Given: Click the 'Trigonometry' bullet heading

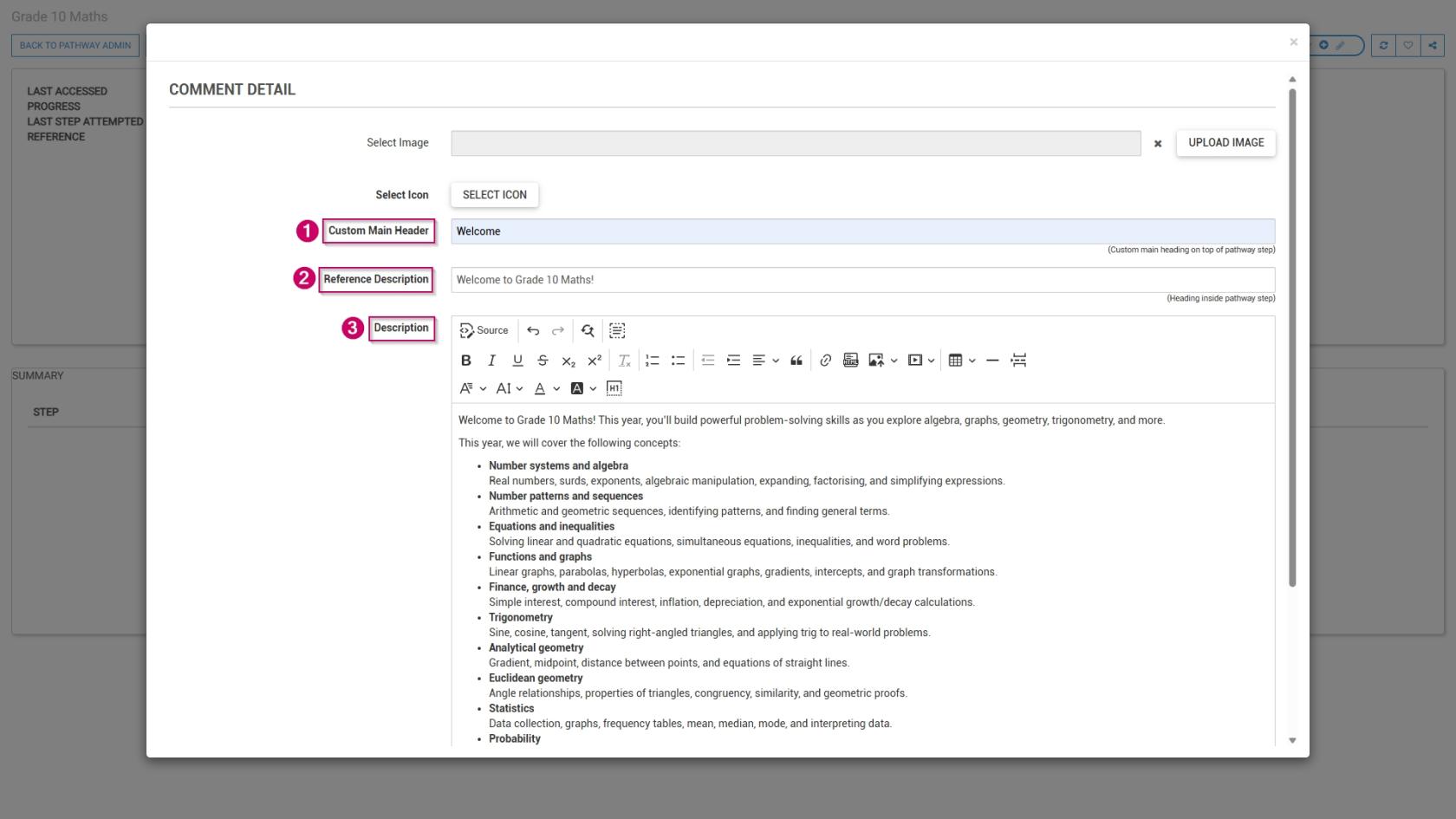Looking at the screenshot, I should (x=520, y=617).
